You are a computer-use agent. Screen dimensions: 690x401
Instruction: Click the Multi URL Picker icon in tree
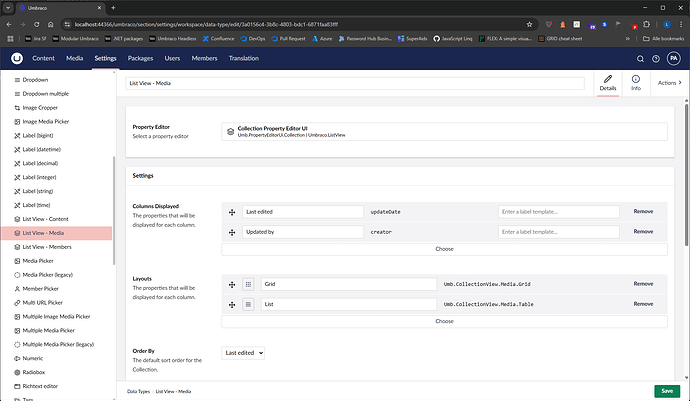tap(17, 303)
